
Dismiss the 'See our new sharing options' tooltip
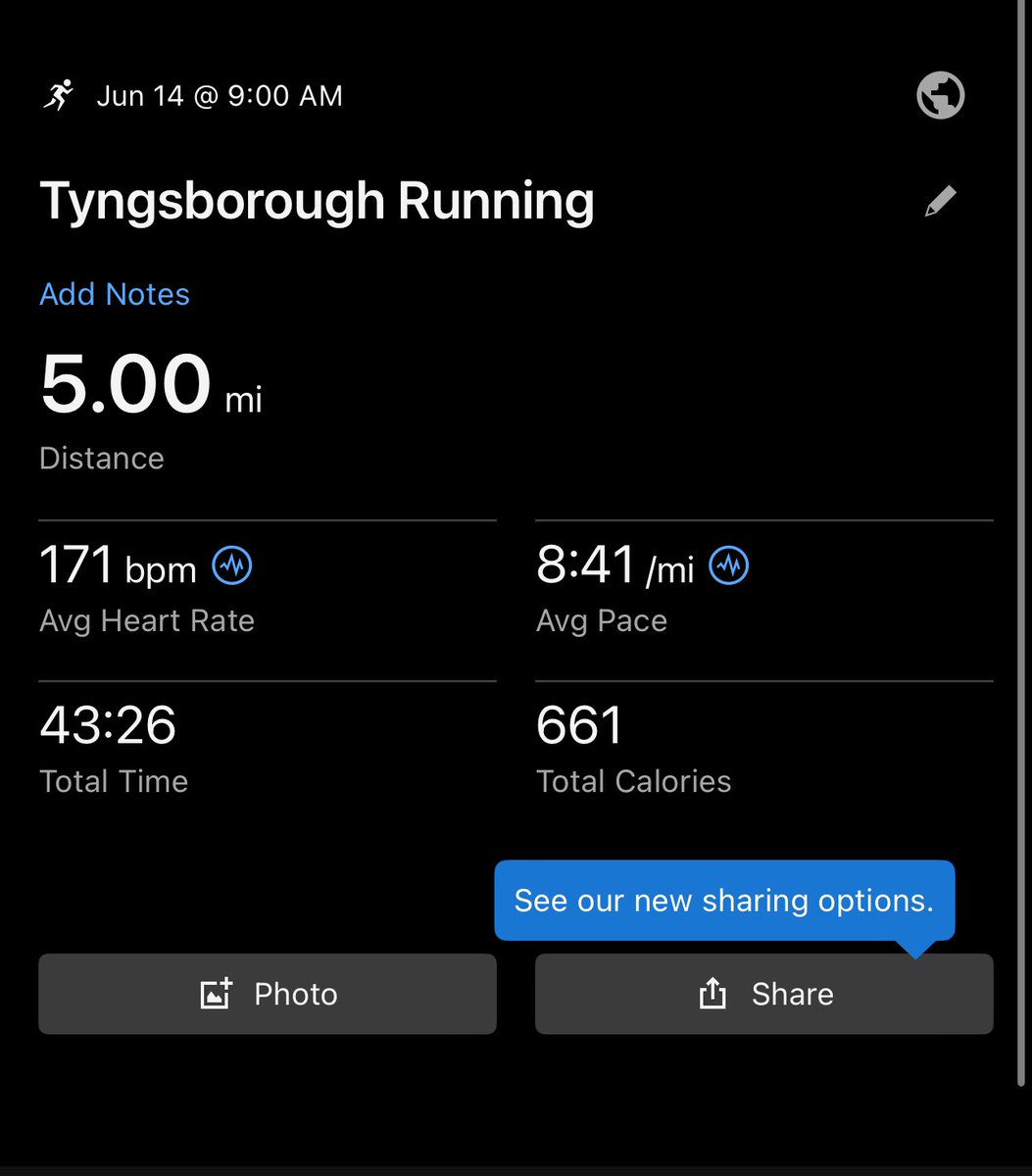click(x=724, y=901)
